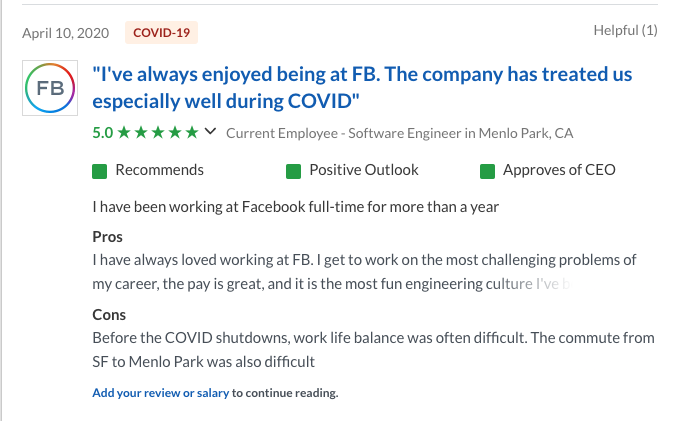Screen dimensions: 677x421
Task: Click the Recommends label text
Action: tap(159, 170)
